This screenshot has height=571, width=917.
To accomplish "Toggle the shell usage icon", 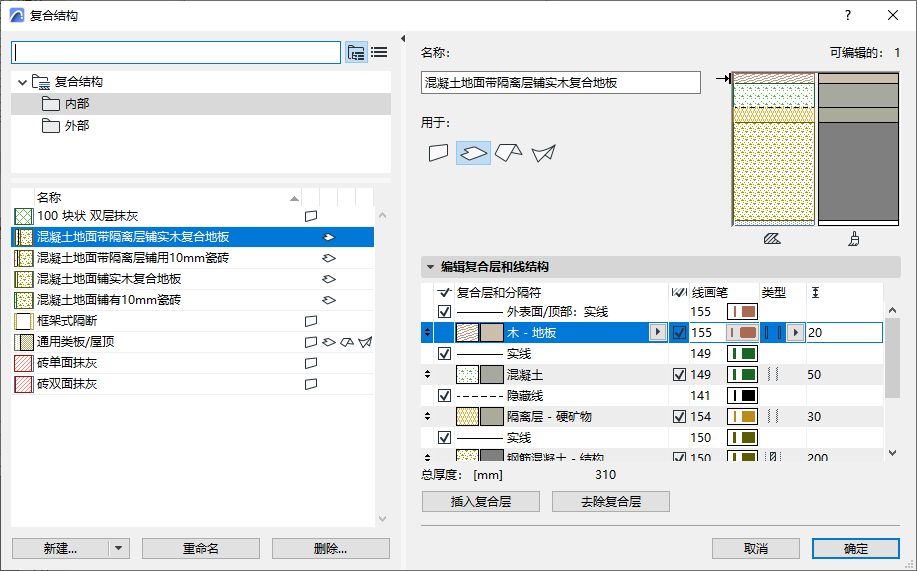I will 543,153.
